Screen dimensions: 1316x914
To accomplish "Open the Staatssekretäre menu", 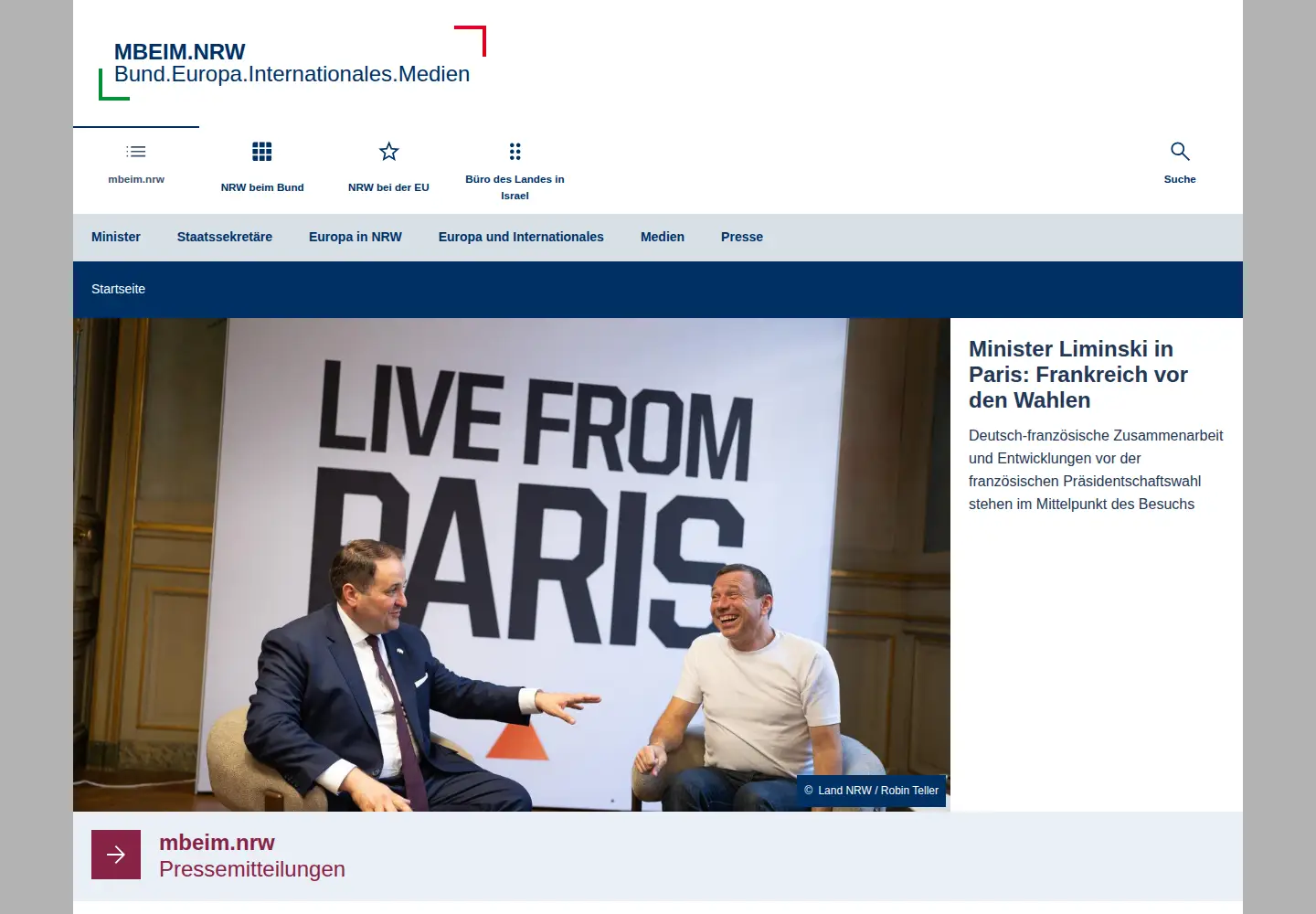I will tap(225, 237).
